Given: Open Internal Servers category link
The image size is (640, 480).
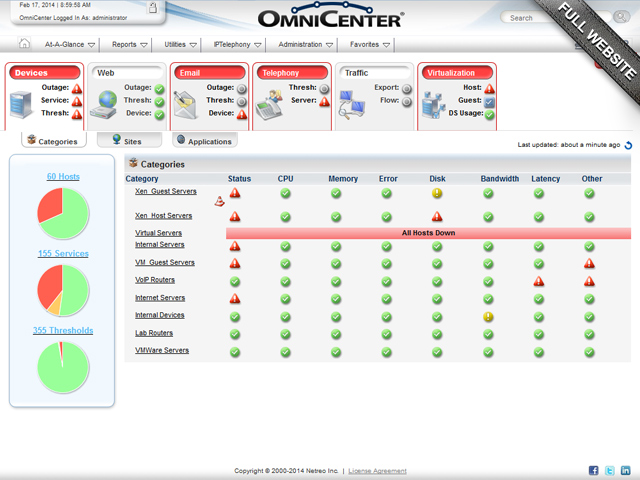Looking at the screenshot, I should [x=160, y=244].
